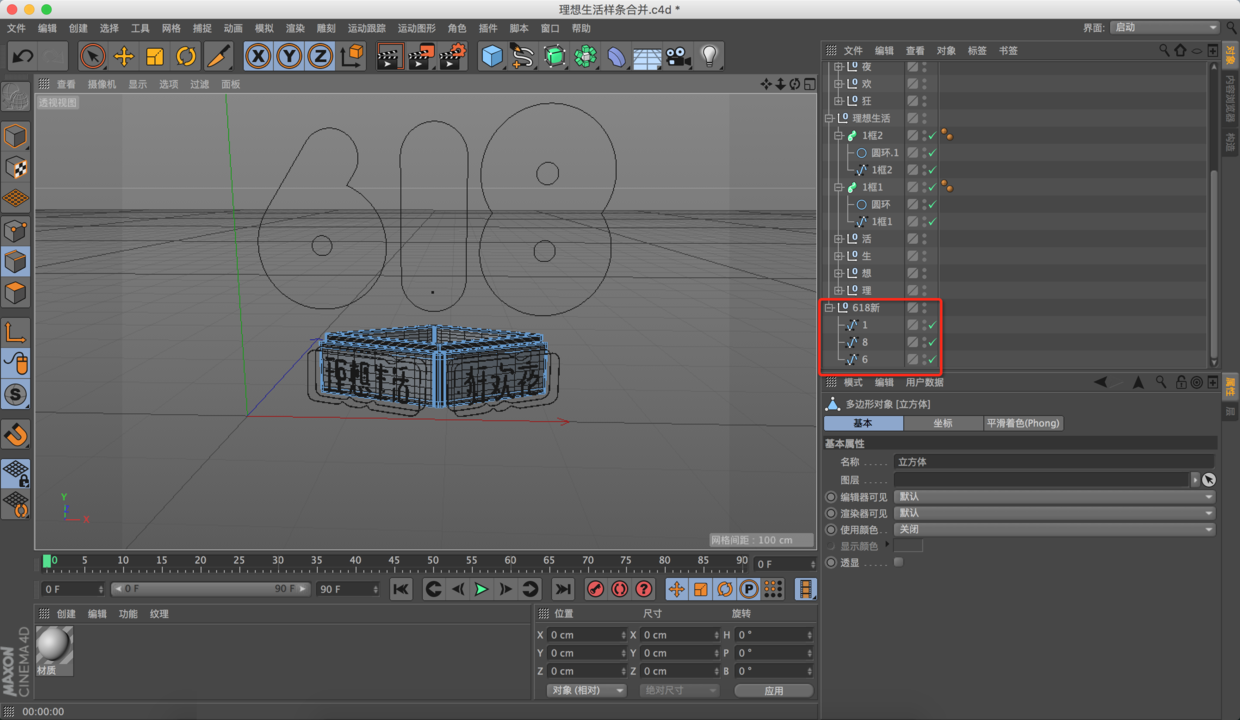Click the position X 0 cm field

click(589, 635)
